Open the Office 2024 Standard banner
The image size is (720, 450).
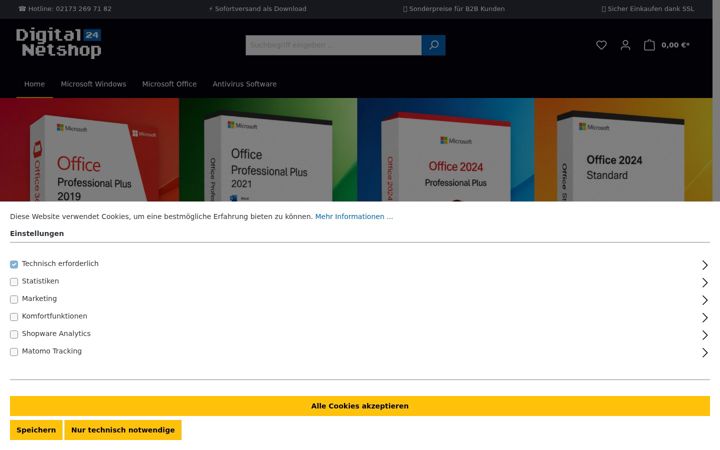click(623, 150)
